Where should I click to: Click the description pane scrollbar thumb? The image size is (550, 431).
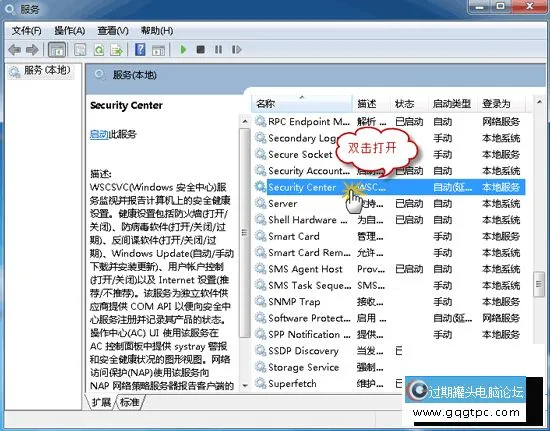(x=245, y=233)
